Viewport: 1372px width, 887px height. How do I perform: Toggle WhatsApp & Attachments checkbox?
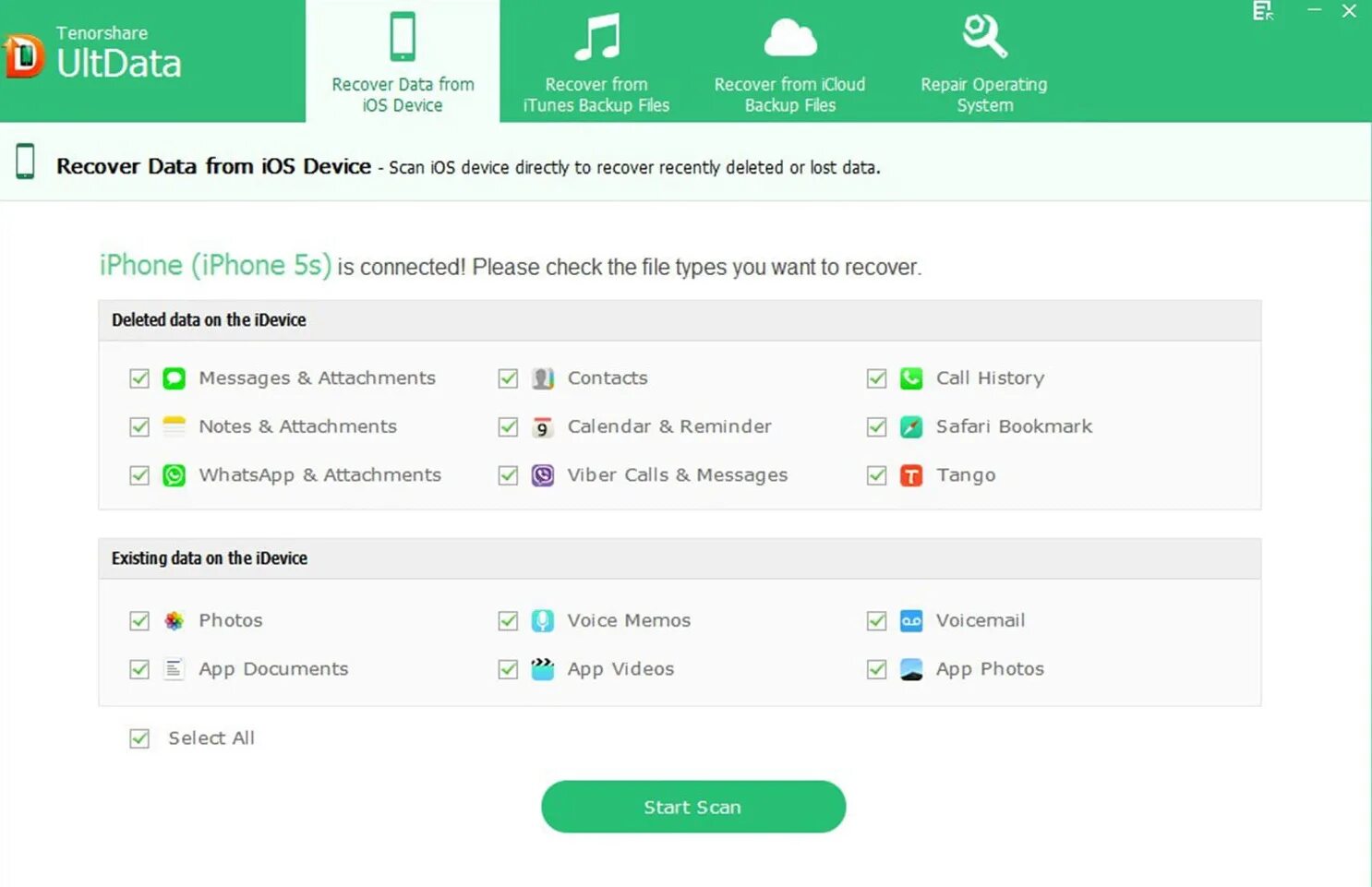[x=139, y=475]
